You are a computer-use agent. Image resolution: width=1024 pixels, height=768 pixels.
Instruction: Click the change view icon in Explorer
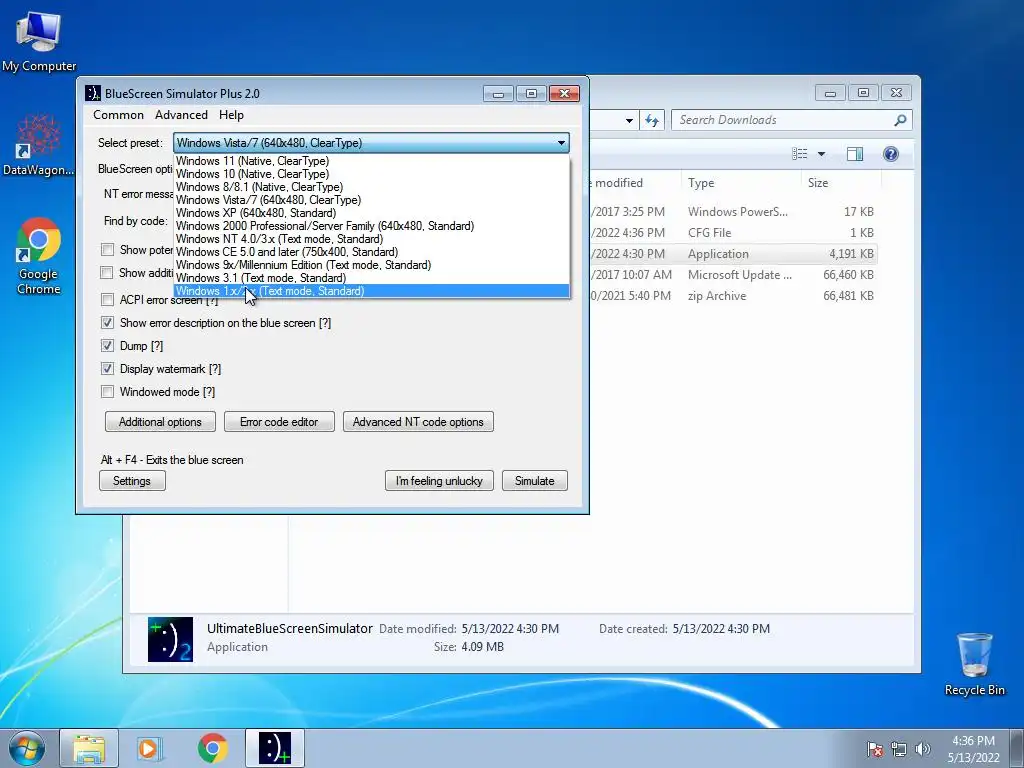[800, 154]
